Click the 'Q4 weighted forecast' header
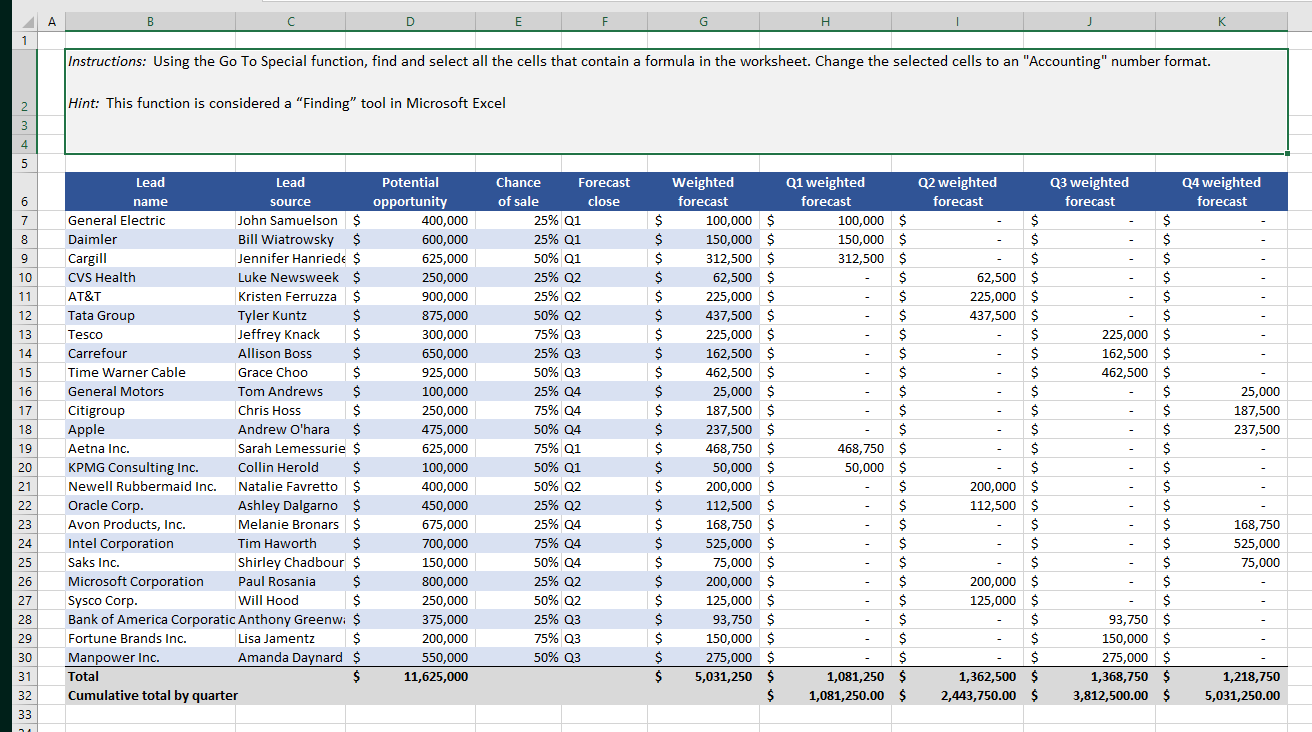Screen dimensions: 1312x732 point(1221,192)
